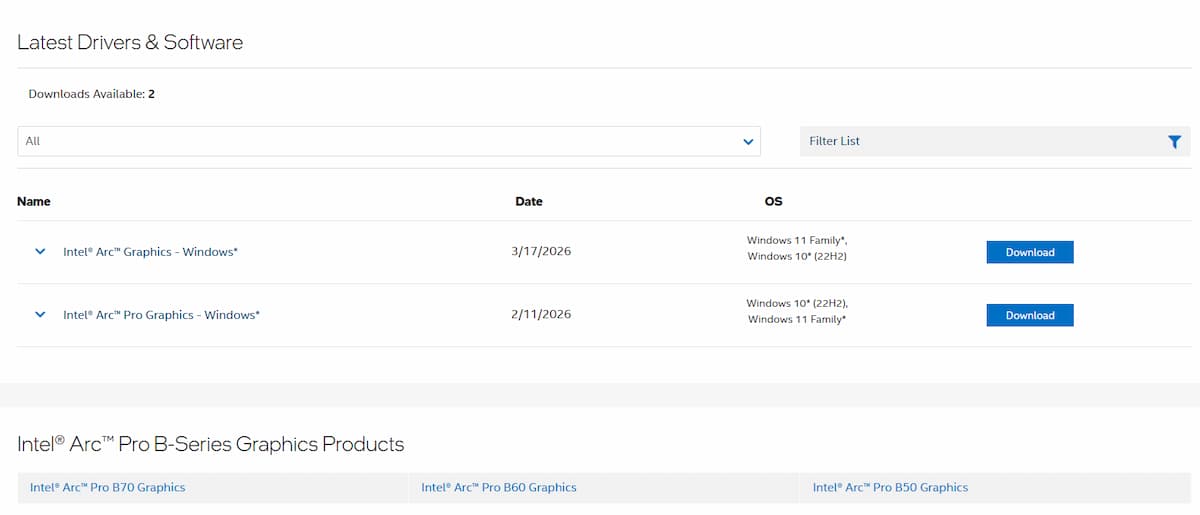Click the 'Latest Drivers & Software' heading
1200x515 pixels.
click(130, 42)
